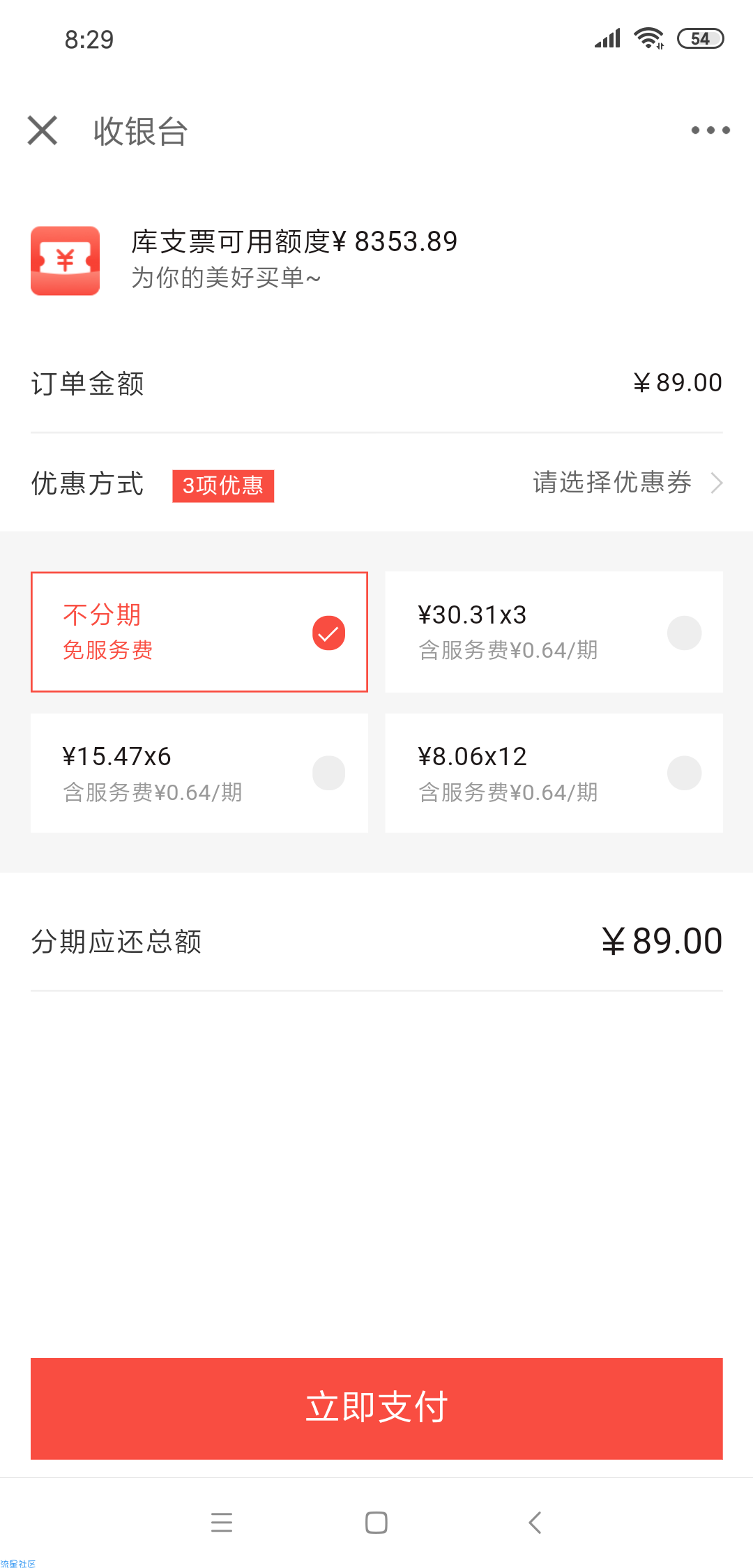Choose the ¥30.31x3 installment plan
753x1568 pixels.
pos(554,632)
